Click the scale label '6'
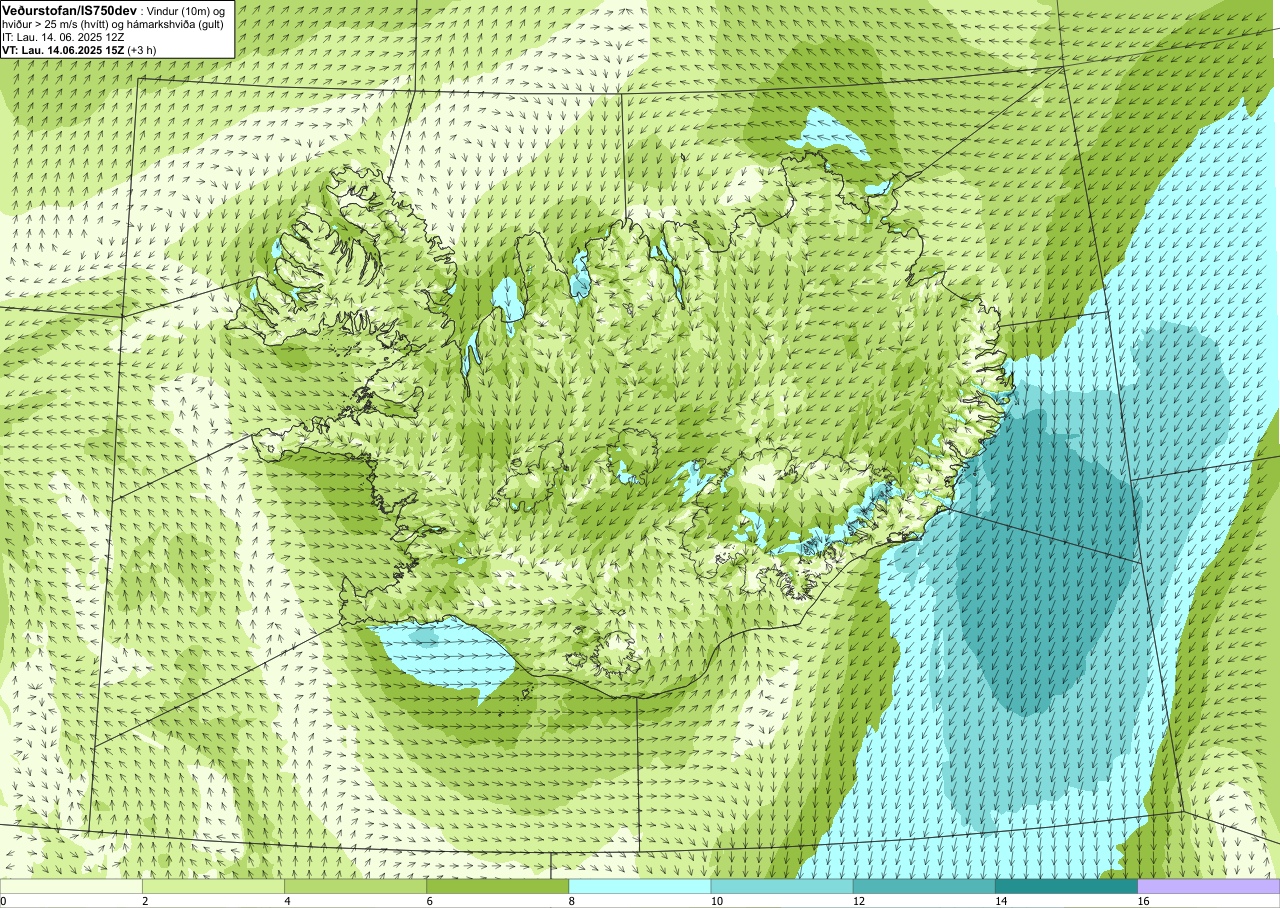 429,901
